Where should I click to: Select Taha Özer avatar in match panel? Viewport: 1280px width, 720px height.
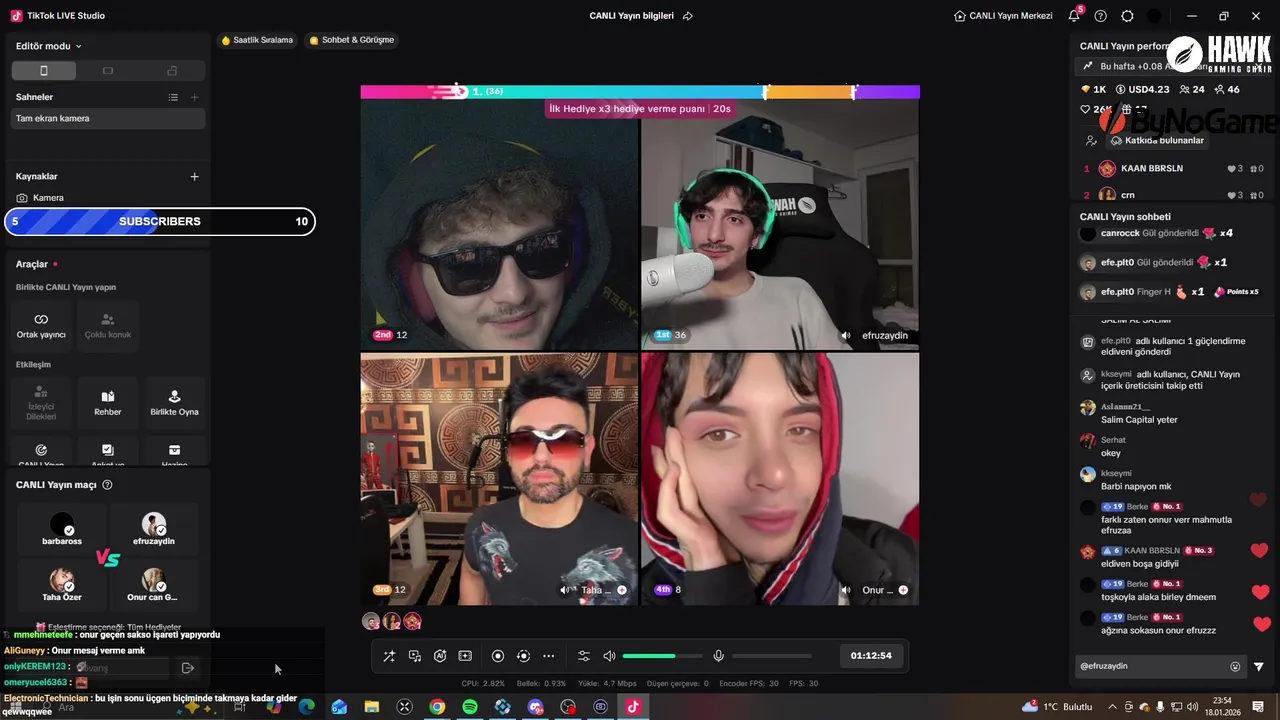tap(62, 580)
